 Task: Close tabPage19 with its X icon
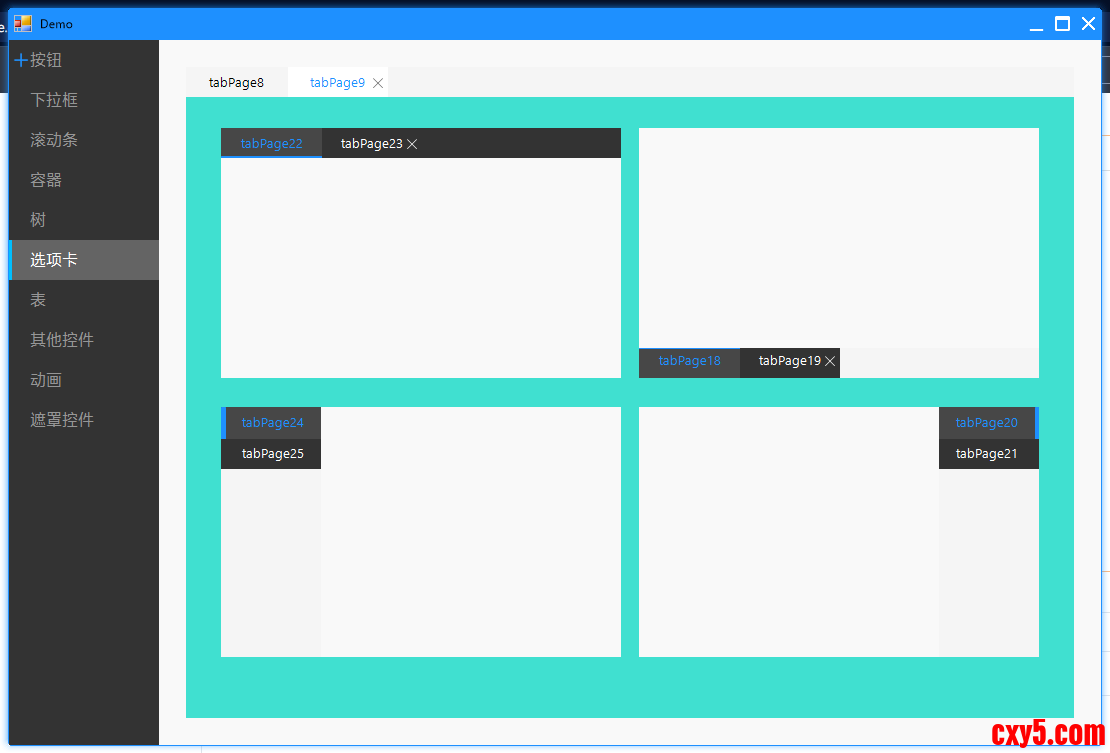tap(830, 362)
